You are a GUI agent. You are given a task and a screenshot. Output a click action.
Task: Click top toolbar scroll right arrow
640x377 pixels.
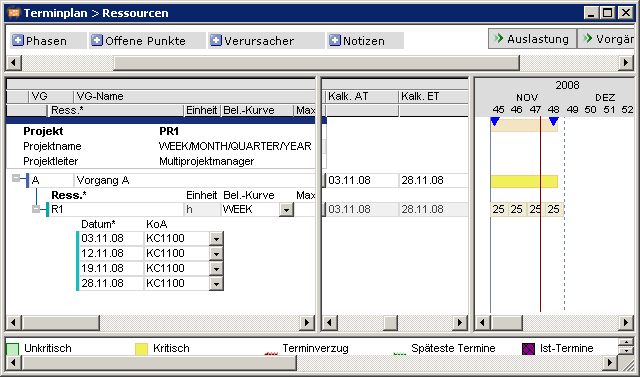[626, 63]
